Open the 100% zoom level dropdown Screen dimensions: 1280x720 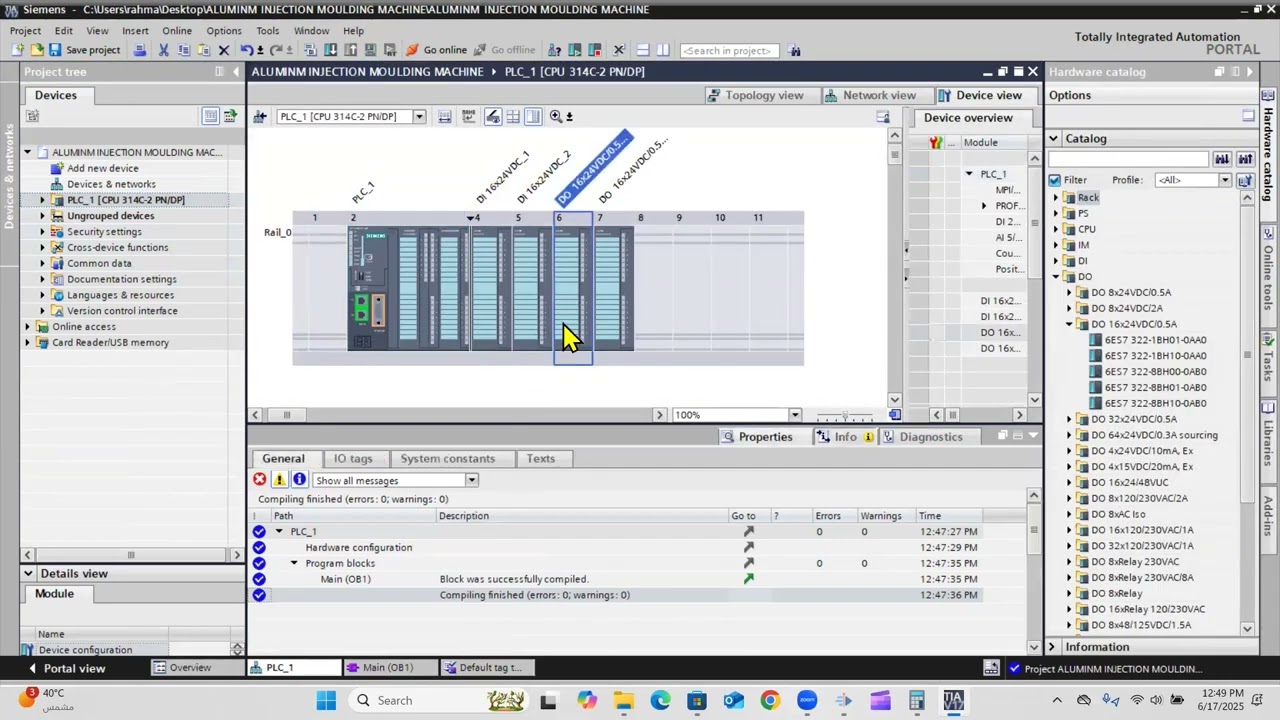(795, 415)
